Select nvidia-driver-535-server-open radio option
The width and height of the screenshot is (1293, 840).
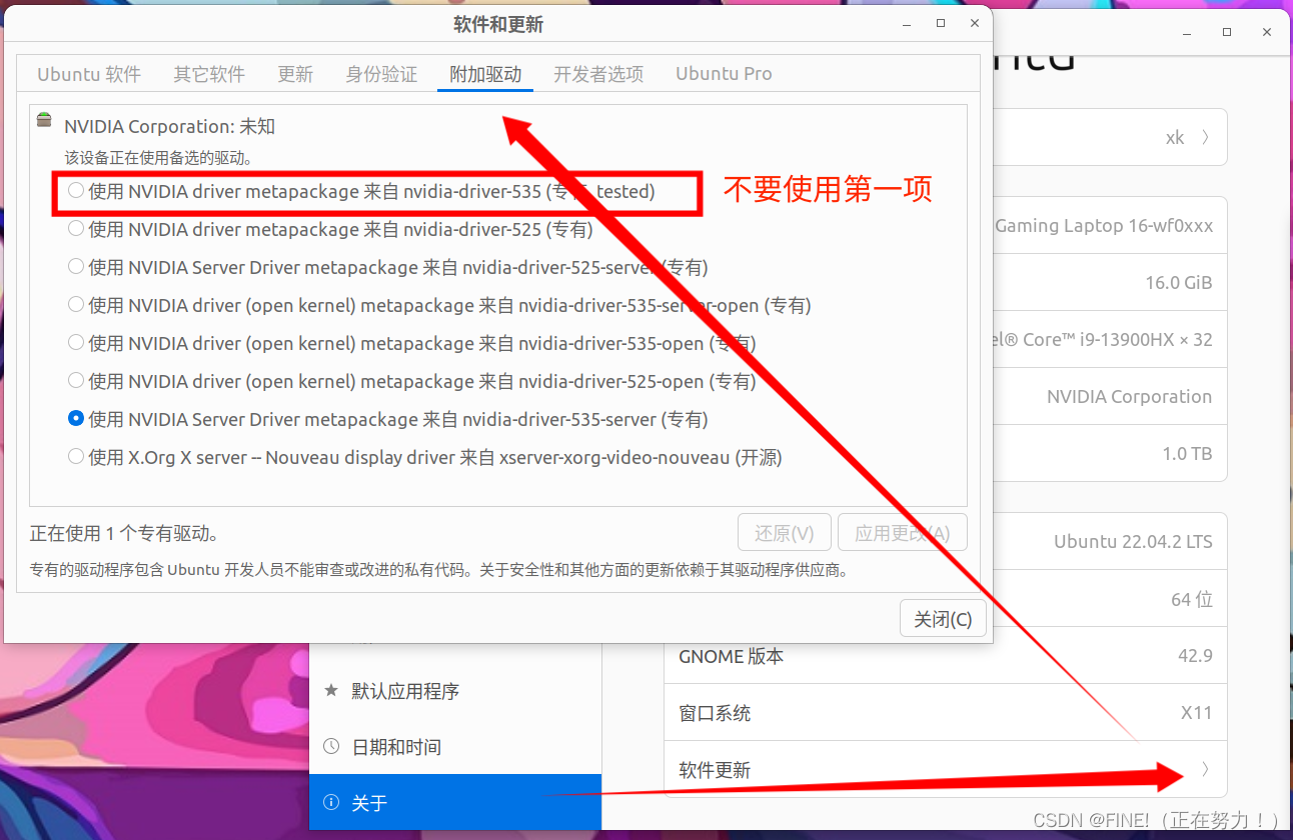coord(76,305)
